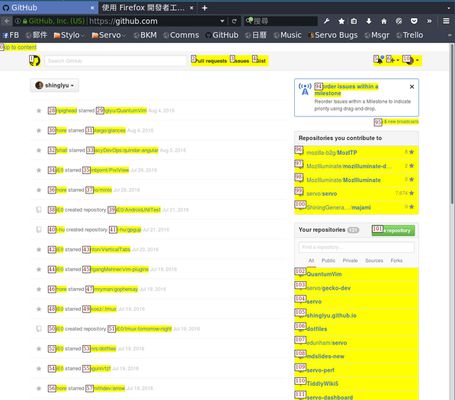Image resolution: width=455 pixels, height=400 pixels.
Task: Go to Firefox home icon
Action: pos(384,21)
